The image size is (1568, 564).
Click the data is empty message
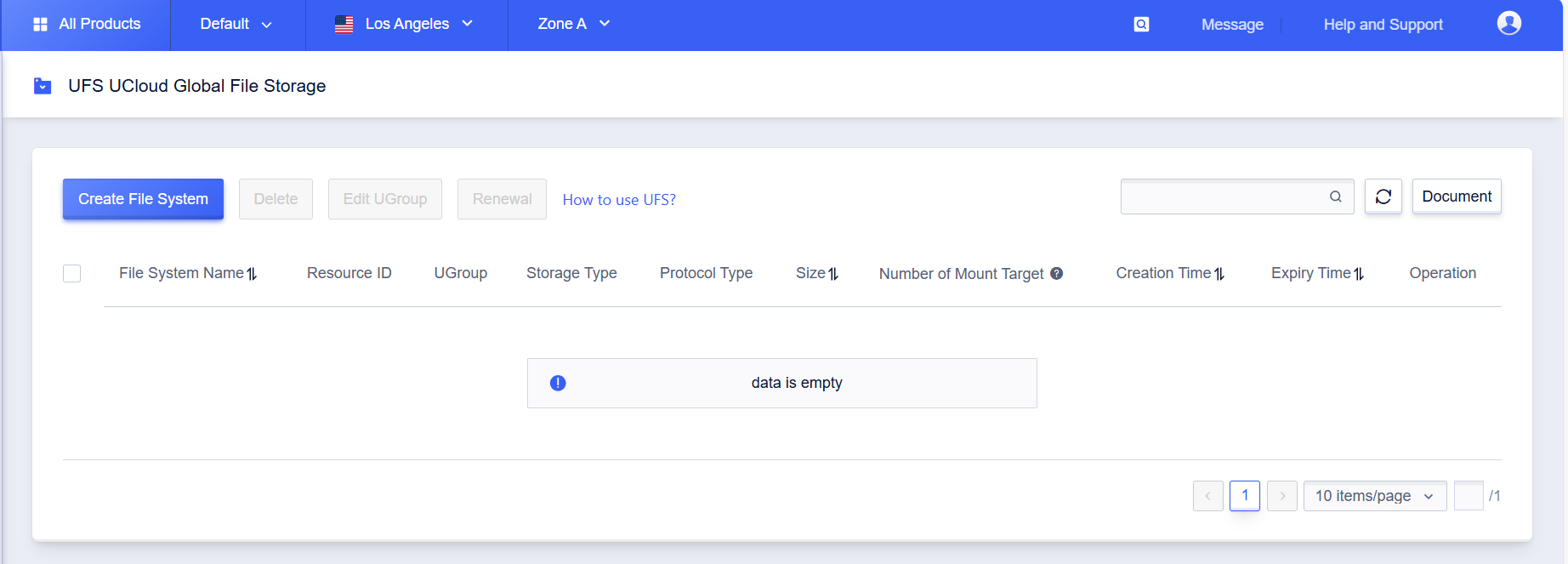coord(797,383)
